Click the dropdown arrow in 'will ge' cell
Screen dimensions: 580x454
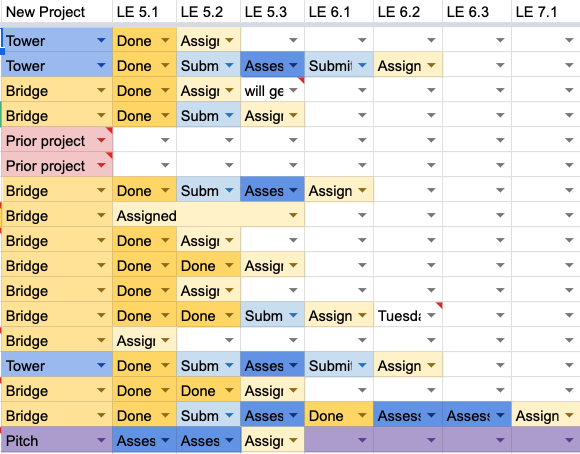(293, 90)
